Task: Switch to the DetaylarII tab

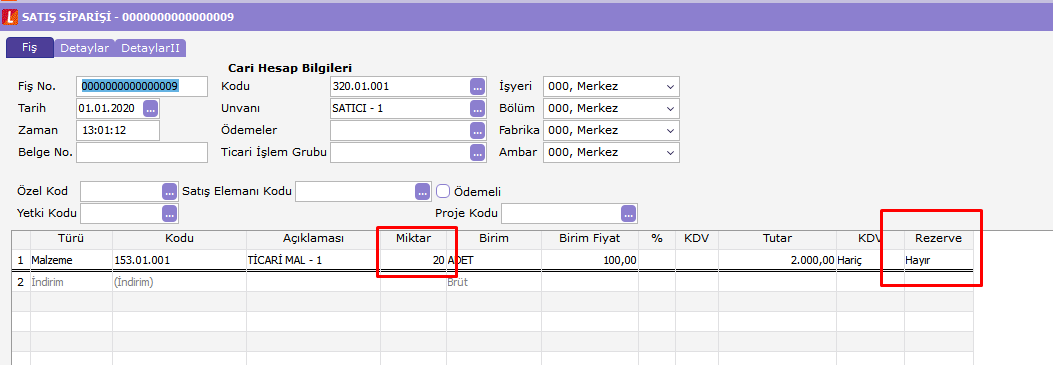Action: coord(150,48)
